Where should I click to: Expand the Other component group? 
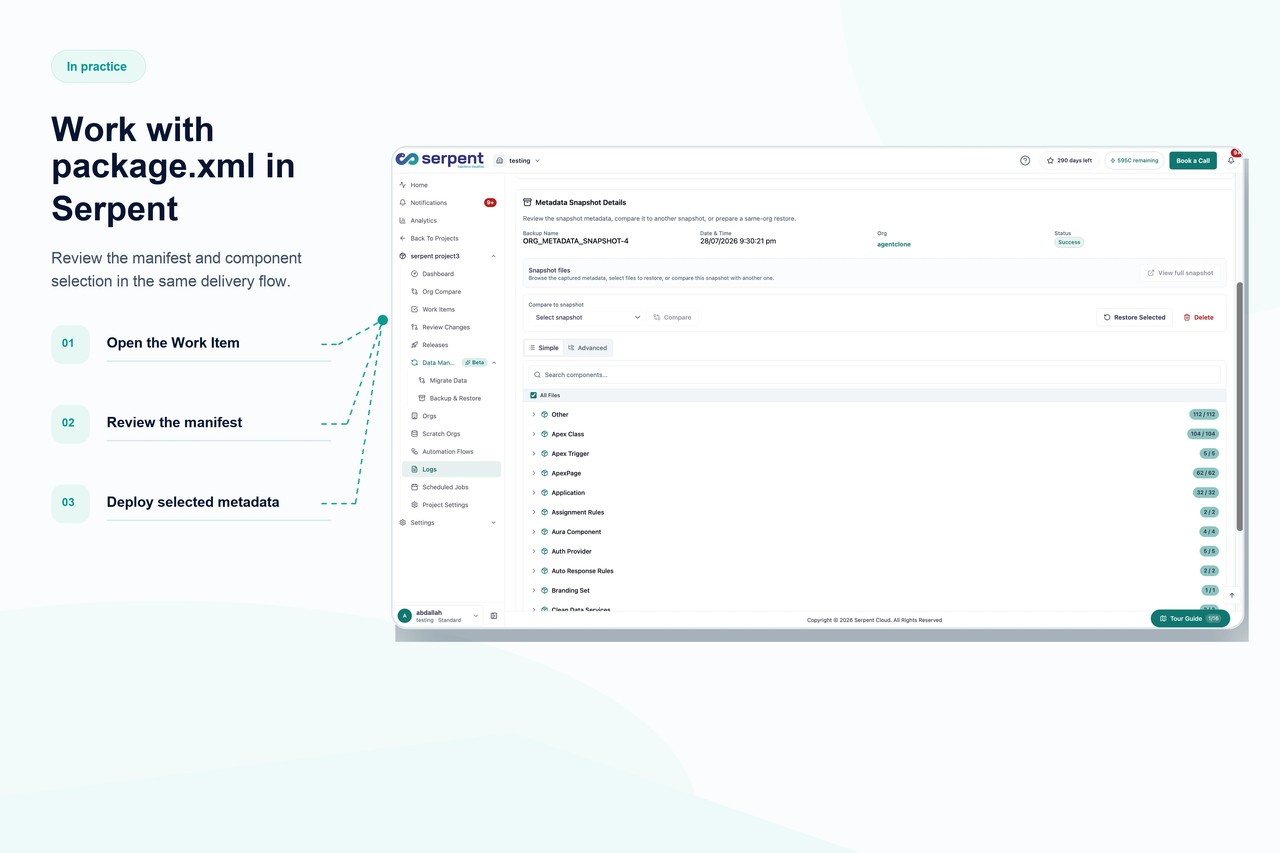tap(534, 414)
